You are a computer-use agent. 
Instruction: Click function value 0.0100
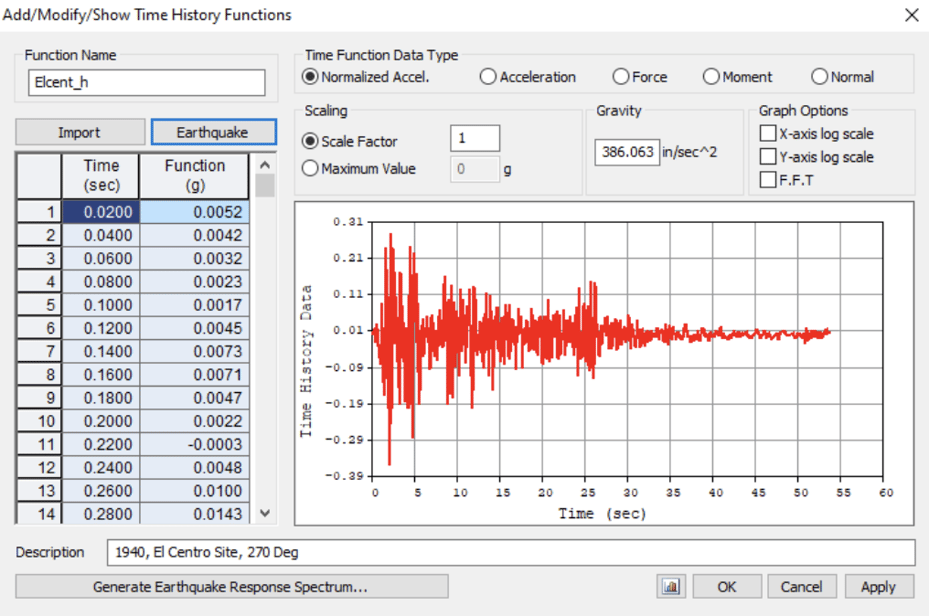(x=194, y=490)
